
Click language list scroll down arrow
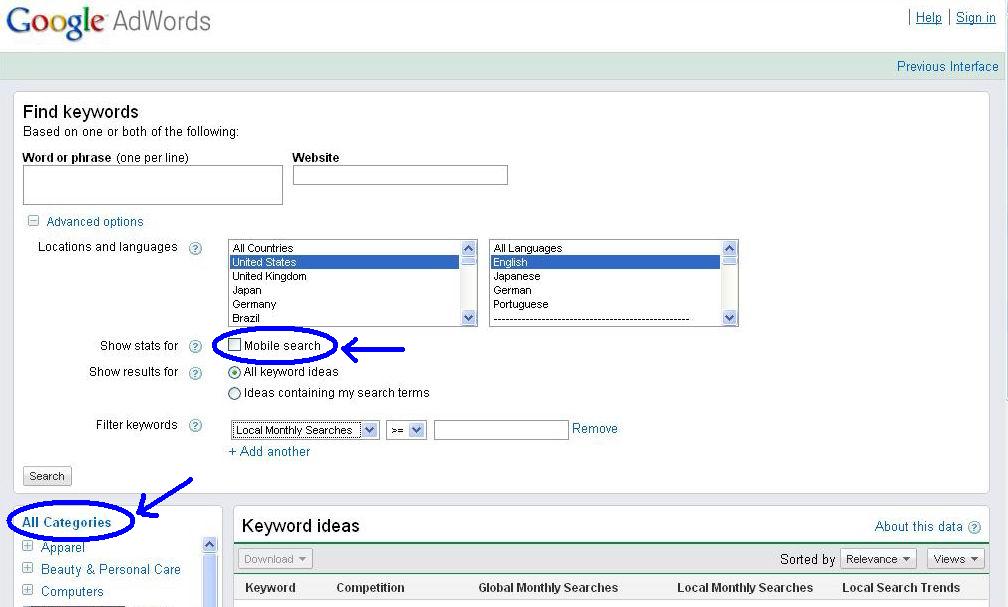[729, 317]
